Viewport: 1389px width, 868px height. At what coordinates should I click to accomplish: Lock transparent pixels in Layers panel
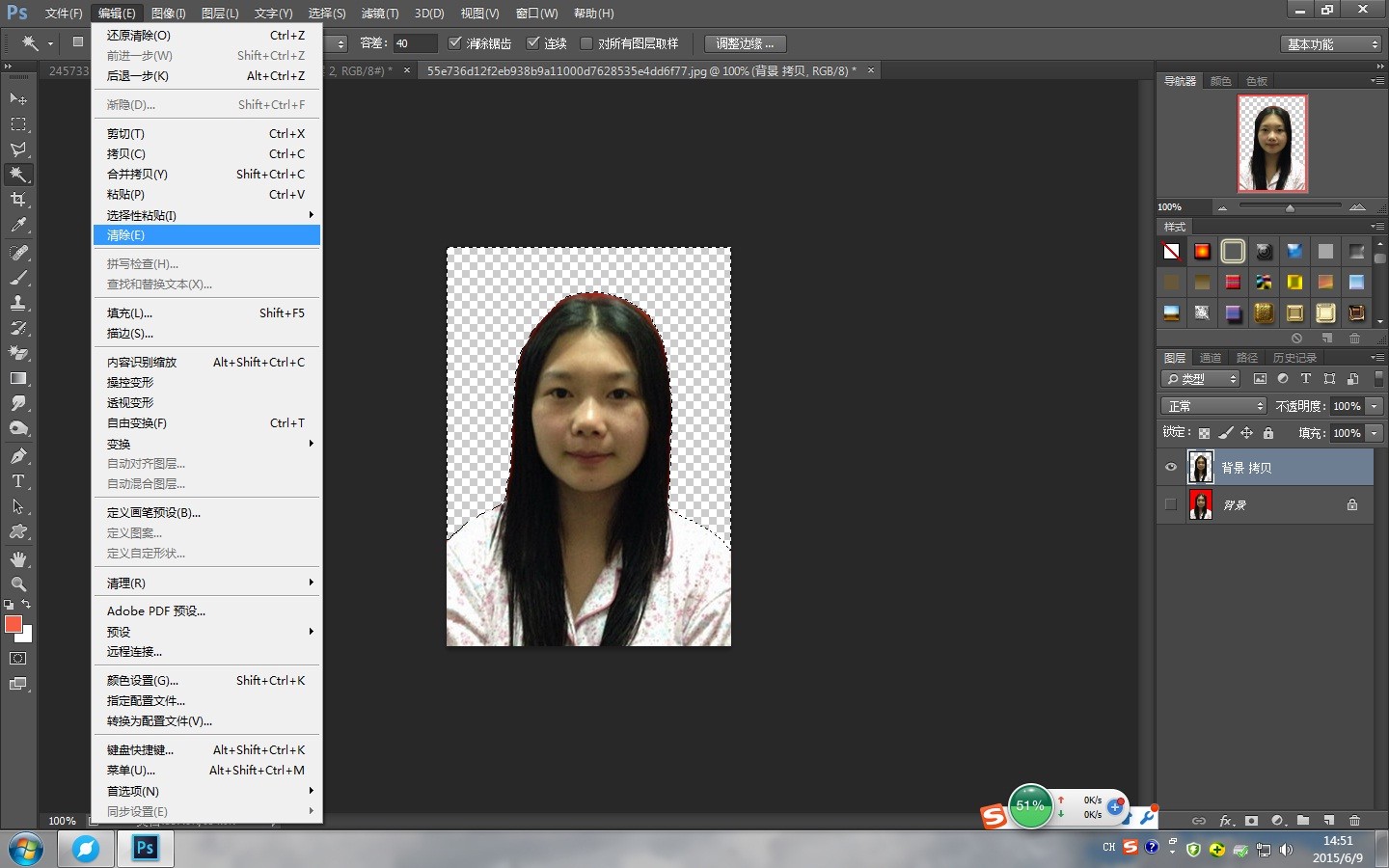tap(1204, 433)
